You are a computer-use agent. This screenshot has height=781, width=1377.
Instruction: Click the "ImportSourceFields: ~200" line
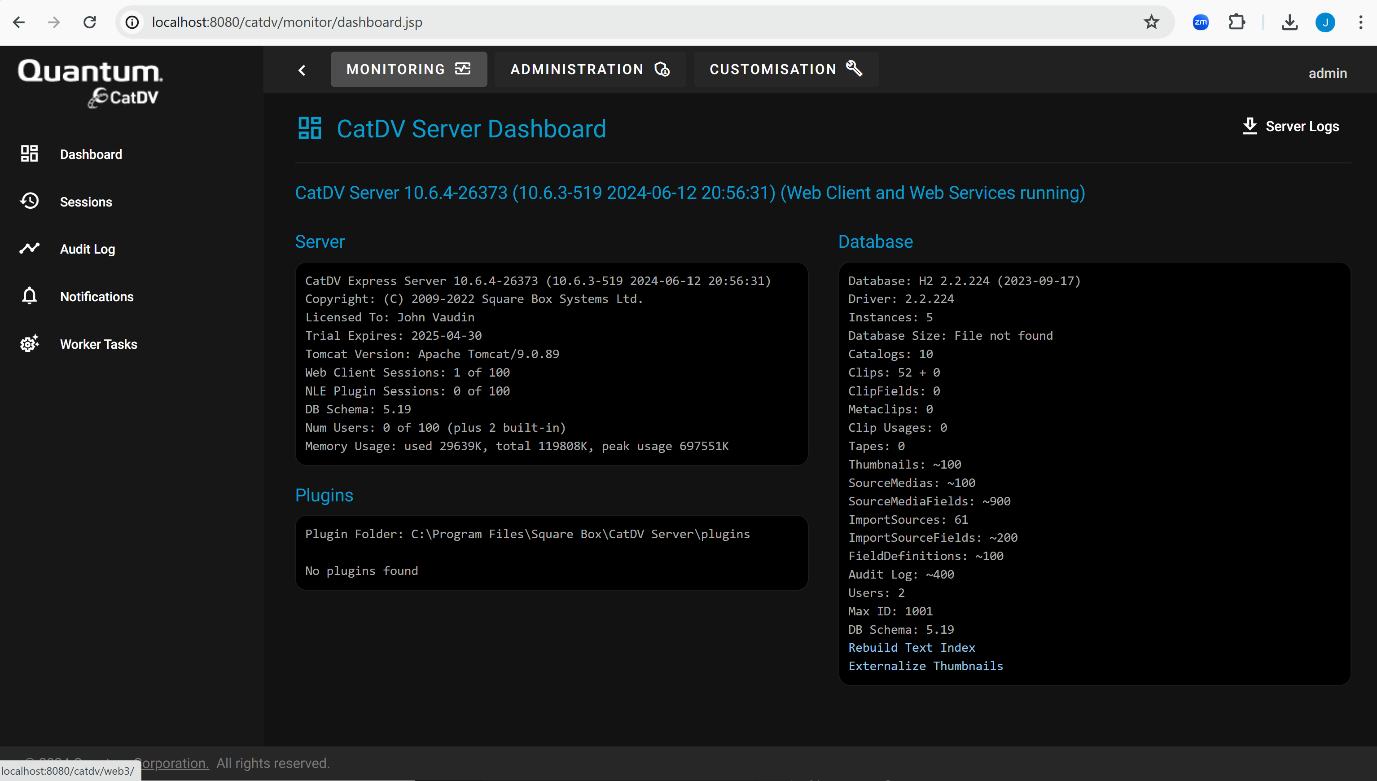pyautogui.click(x=933, y=538)
